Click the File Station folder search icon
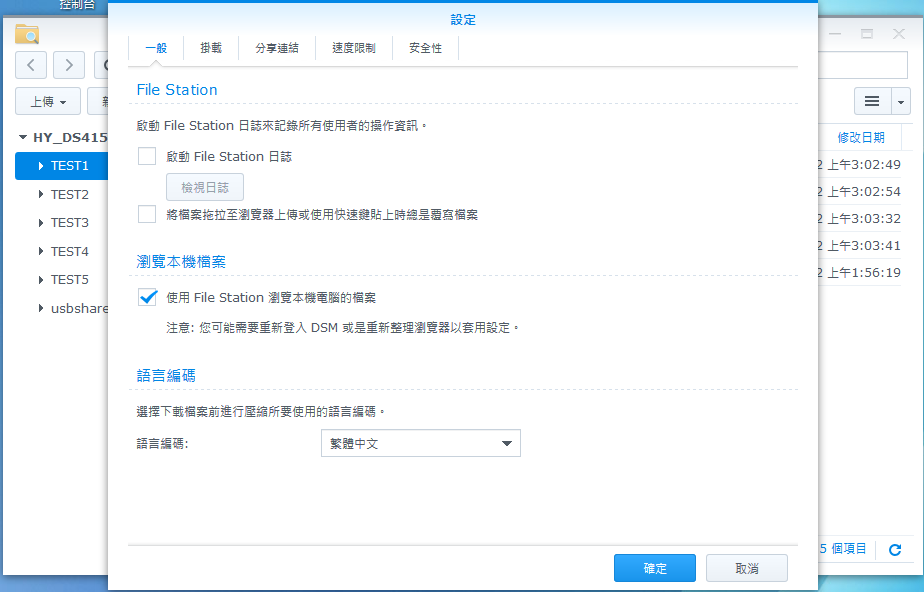The height and width of the screenshot is (592, 924). 27,34
